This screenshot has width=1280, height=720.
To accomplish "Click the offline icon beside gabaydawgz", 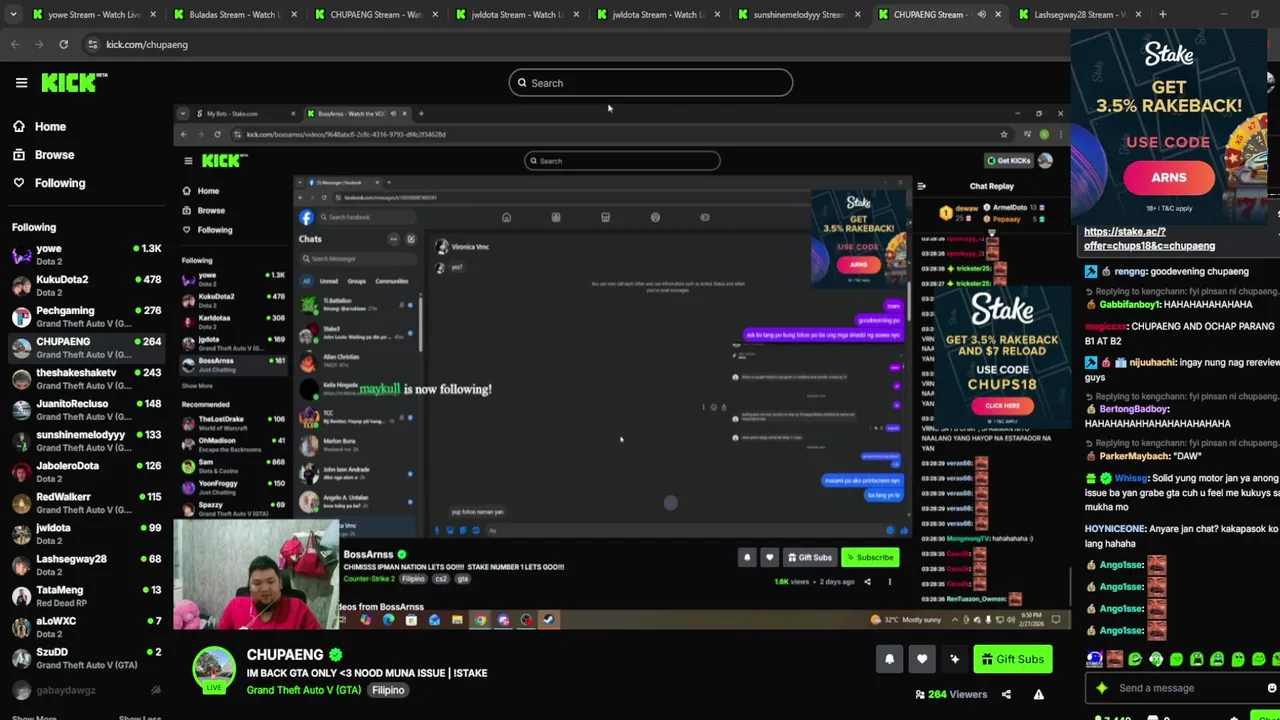I will tap(155, 690).
